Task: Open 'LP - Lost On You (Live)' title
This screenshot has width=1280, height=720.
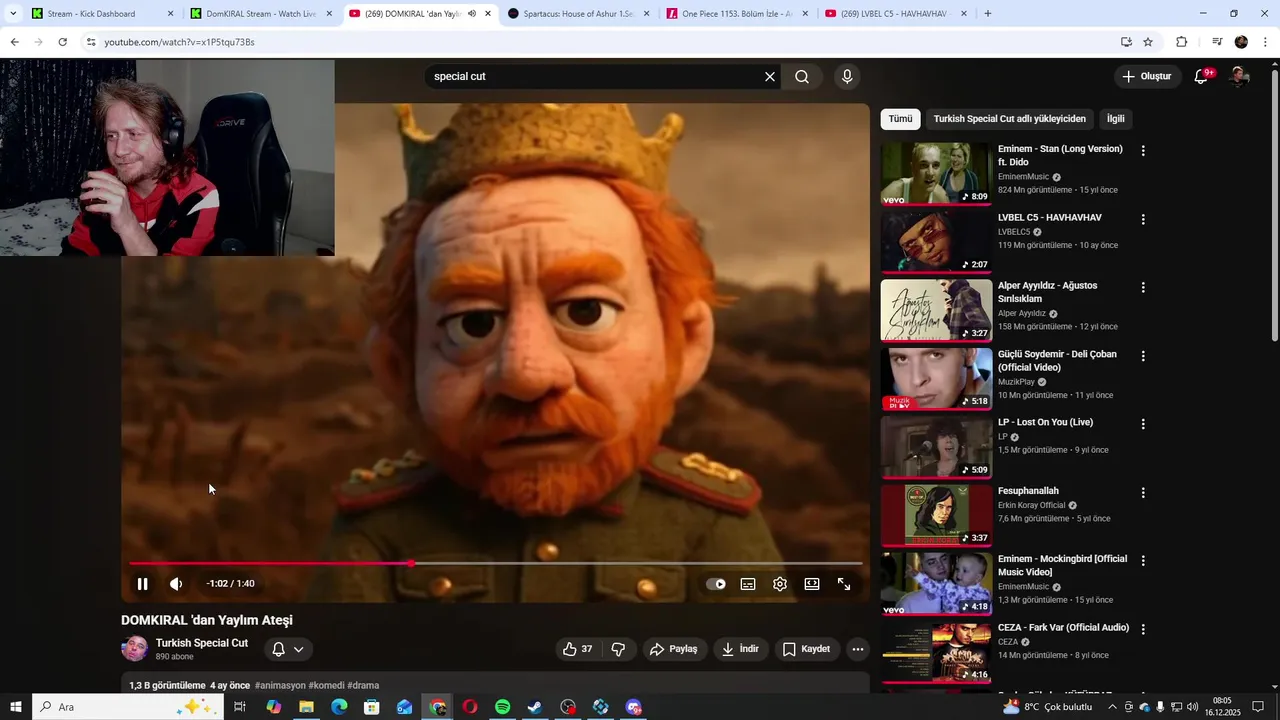Action: pos(1045,422)
